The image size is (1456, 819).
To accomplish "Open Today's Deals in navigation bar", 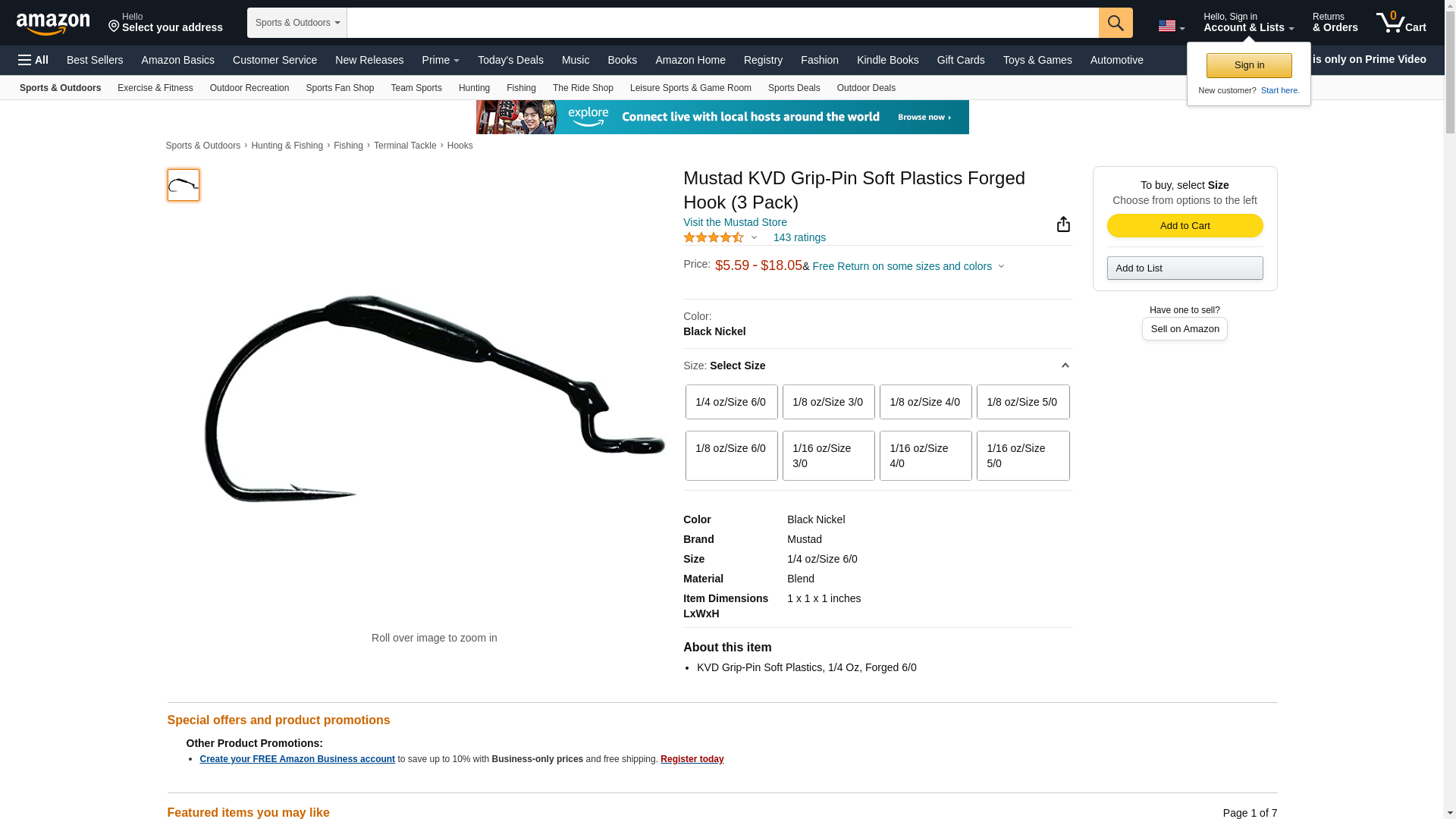I will (x=510, y=60).
